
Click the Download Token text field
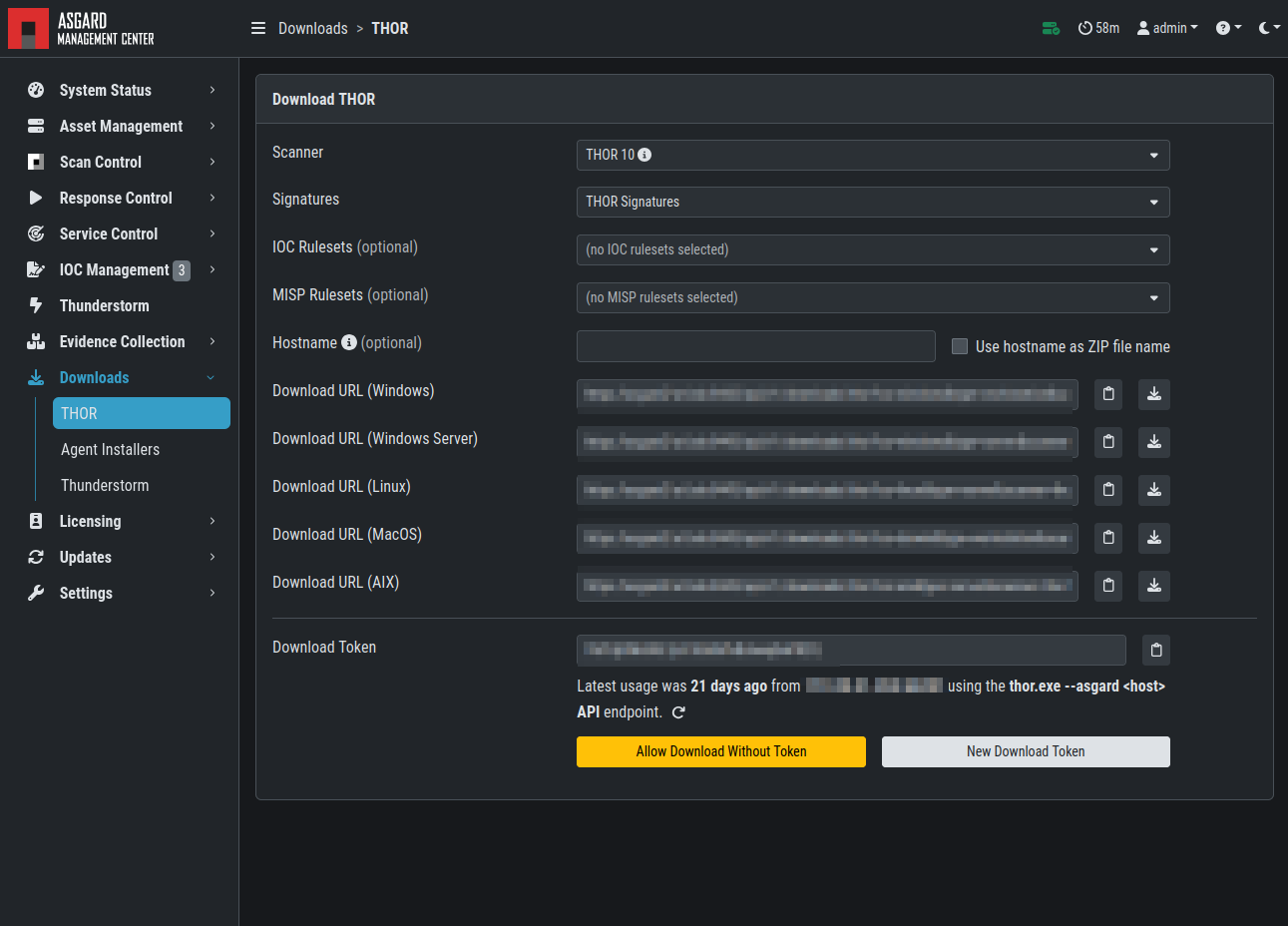coord(851,651)
